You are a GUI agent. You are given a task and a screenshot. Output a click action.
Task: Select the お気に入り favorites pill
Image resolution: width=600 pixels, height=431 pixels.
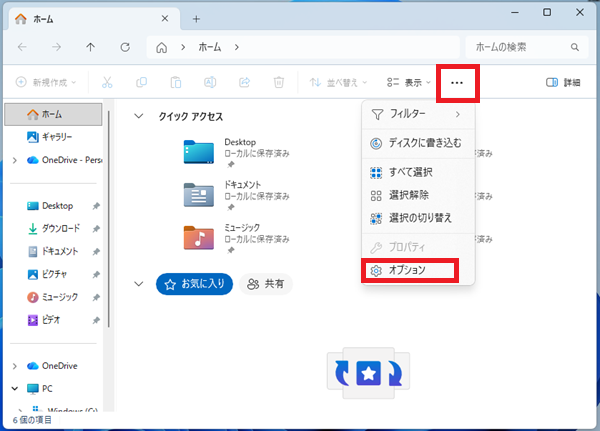pos(195,284)
